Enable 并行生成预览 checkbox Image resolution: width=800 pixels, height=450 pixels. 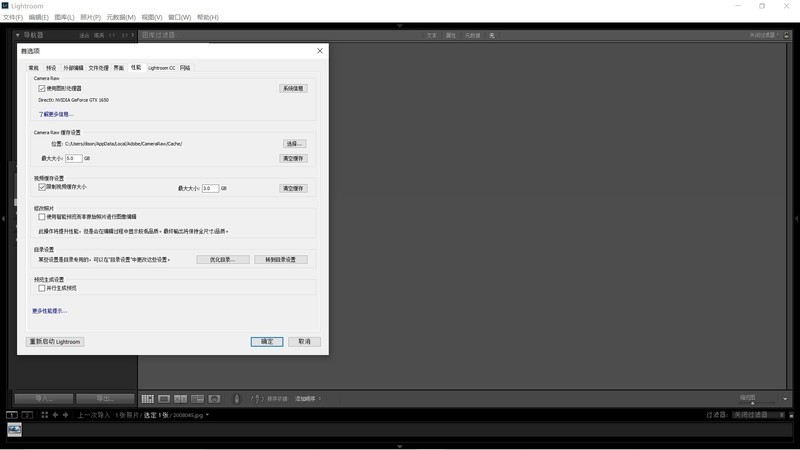(42, 288)
